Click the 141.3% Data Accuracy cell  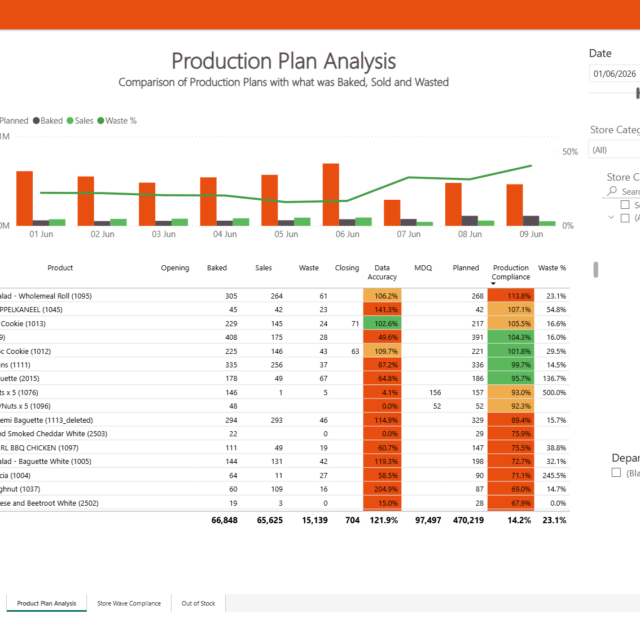click(x=382, y=310)
